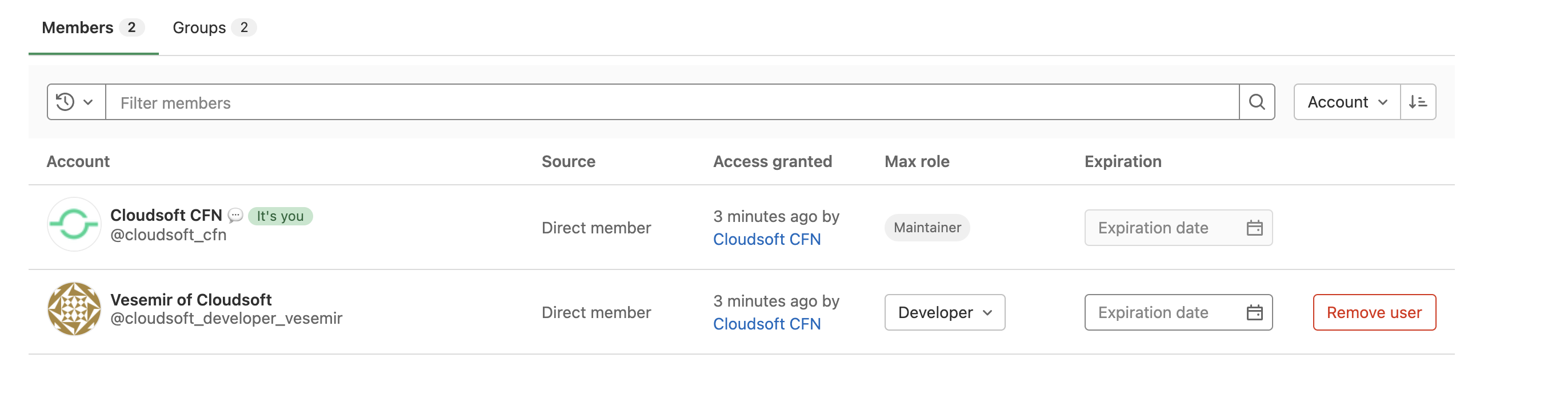Open calendar icon in Vesemir expiration field
The height and width of the screenshot is (405, 1568).
coord(1254,312)
